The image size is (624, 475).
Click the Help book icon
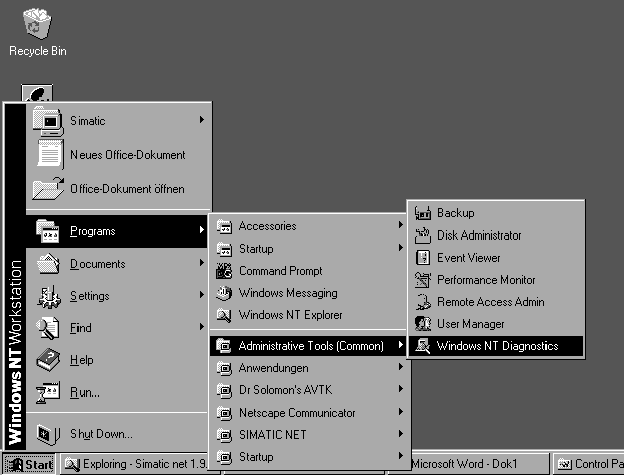point(48,360)
